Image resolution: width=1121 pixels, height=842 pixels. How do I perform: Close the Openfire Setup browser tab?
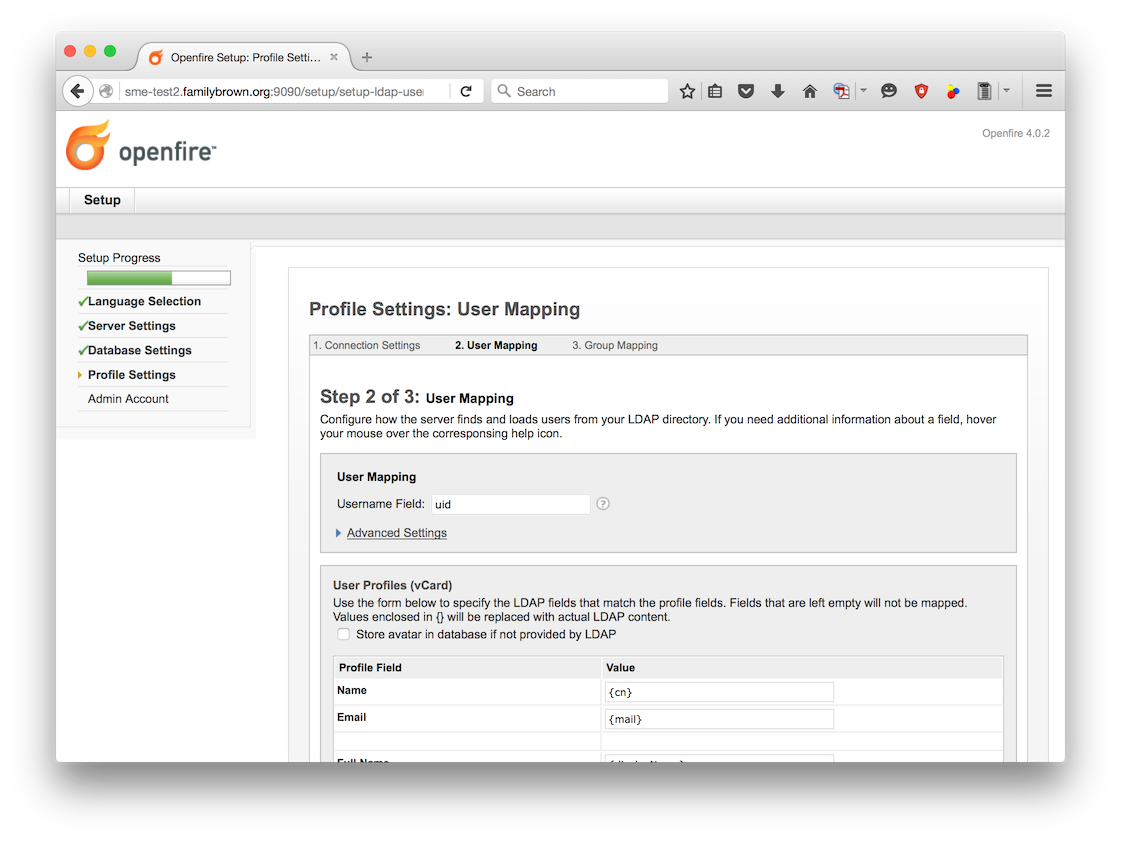pyautogui.click(x=334, y=57)
